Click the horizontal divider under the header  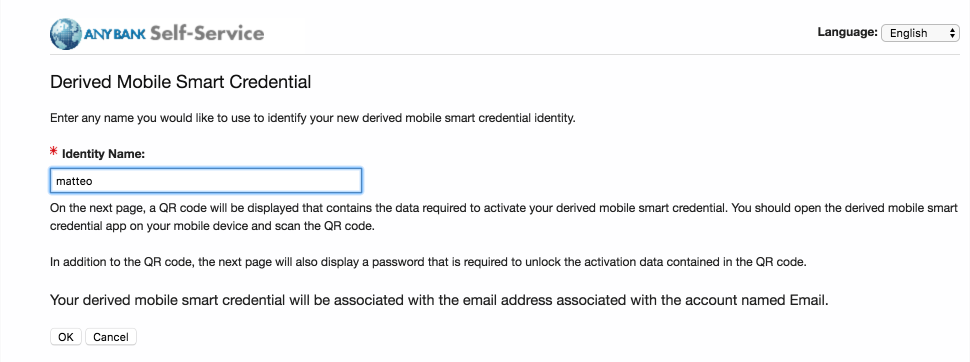click(x=504, y=54)
